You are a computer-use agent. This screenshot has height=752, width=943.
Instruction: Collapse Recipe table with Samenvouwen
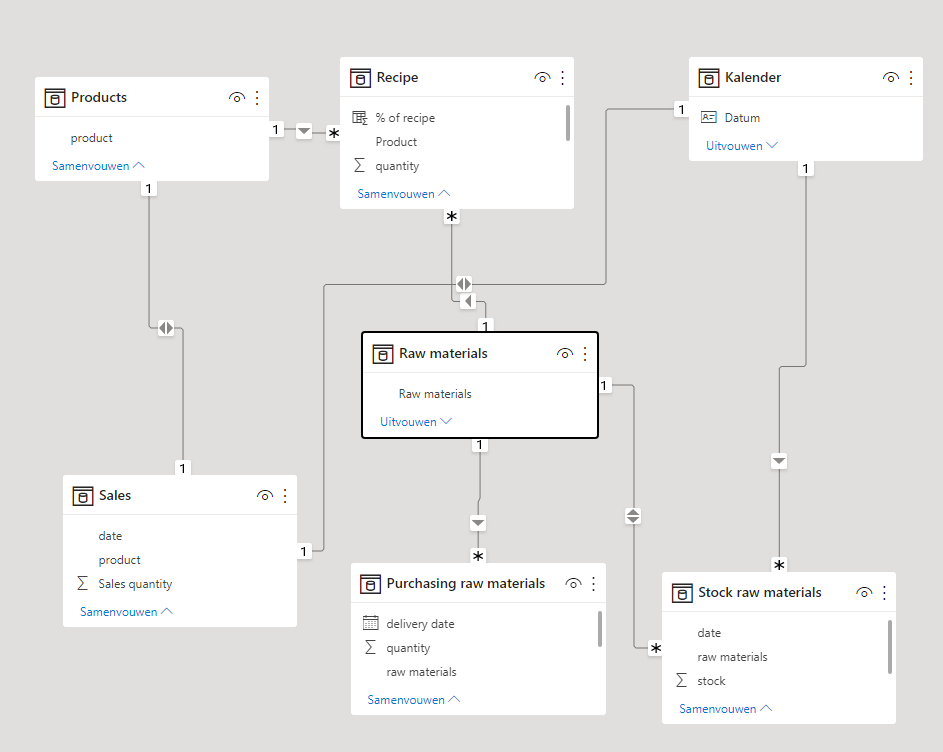coord(404,194)
